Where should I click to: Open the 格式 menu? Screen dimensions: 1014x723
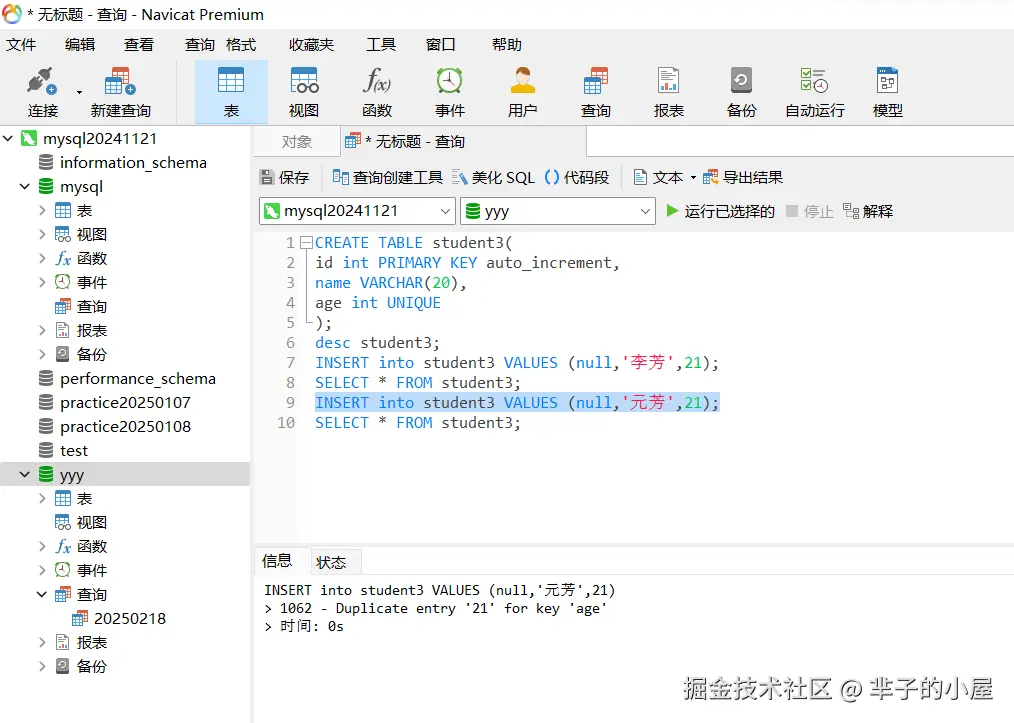(241, 45)
